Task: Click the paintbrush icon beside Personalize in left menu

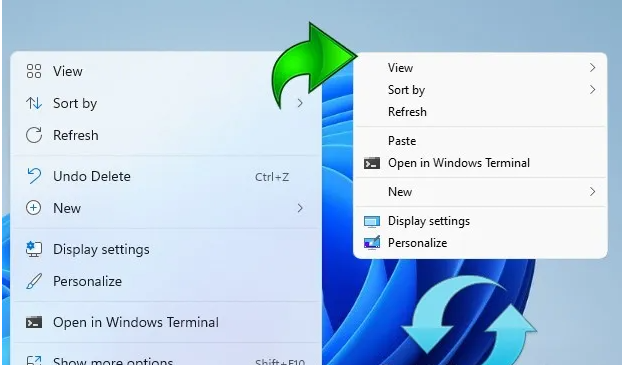Action: [x=34, y=281]
